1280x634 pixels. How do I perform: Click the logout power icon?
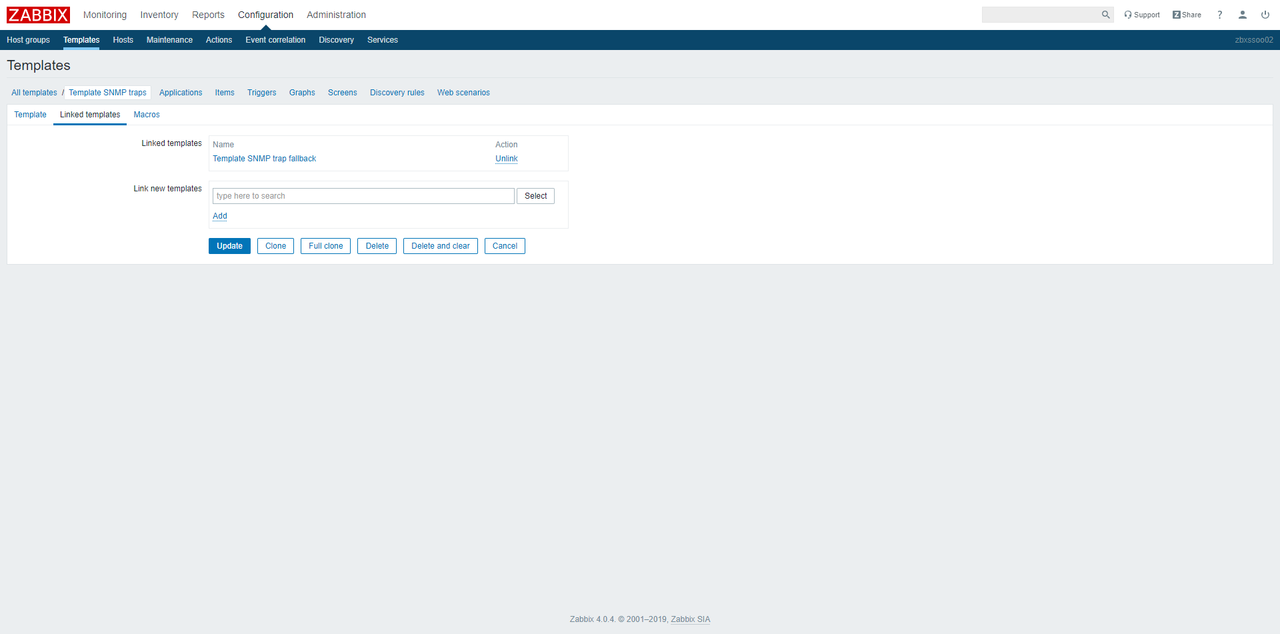pos(1265,15)
